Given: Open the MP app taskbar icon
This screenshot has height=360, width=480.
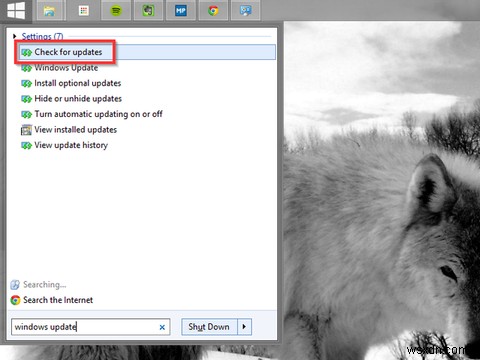Looking at the screenshot, I should [181, 11].
